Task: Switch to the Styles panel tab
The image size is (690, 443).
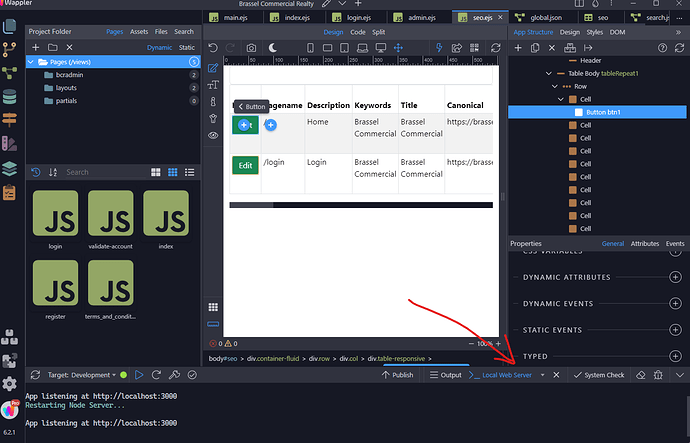Action: pos(595,32)
